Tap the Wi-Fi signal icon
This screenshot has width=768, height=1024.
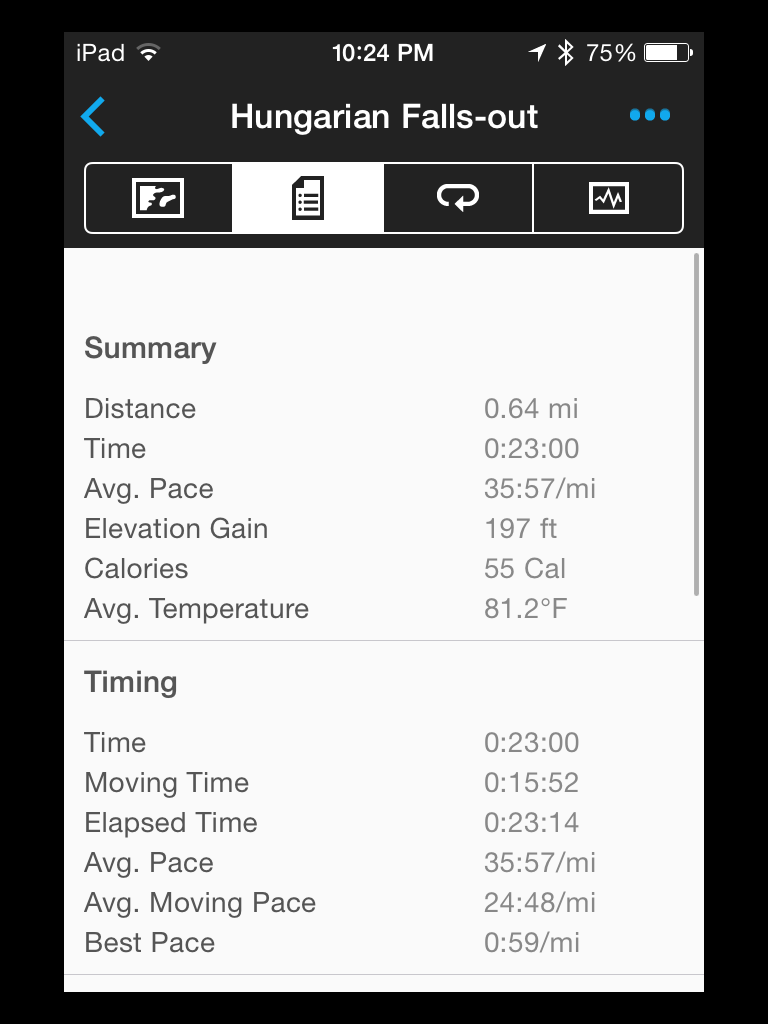(x=149, y=53)
